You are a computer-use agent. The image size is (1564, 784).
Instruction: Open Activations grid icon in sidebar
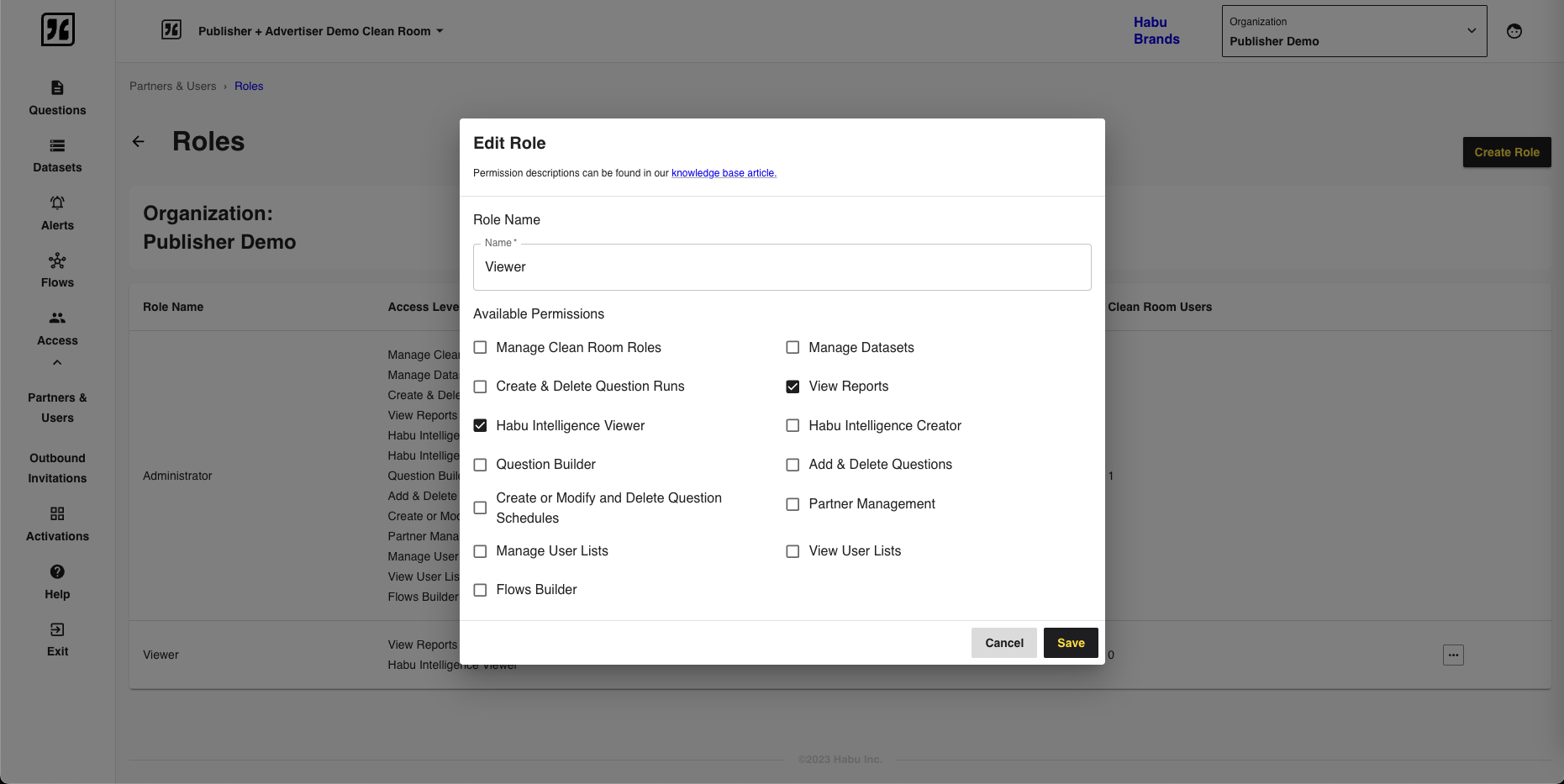pos(57,513)
